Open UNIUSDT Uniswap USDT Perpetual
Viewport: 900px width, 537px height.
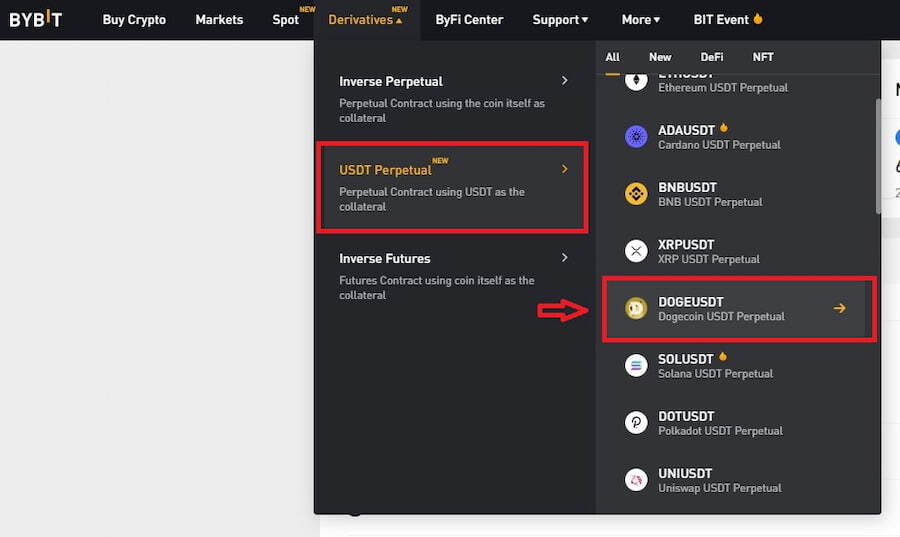(x=738, y=480)
